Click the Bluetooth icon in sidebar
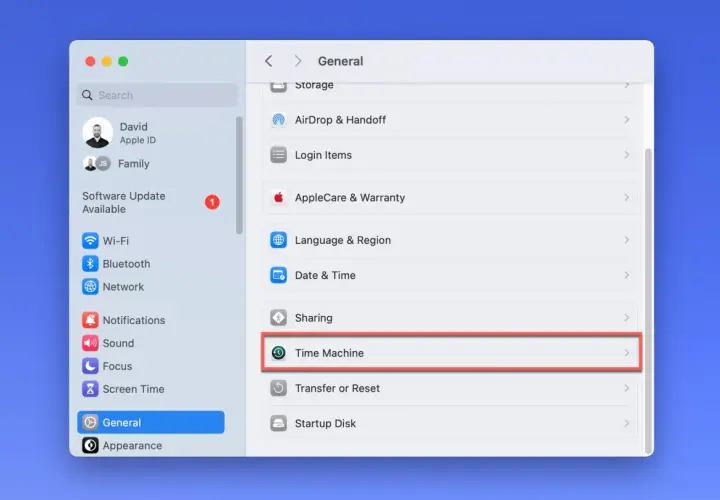The height and width of the screenshot is (500, 720). tap(90, 264)
